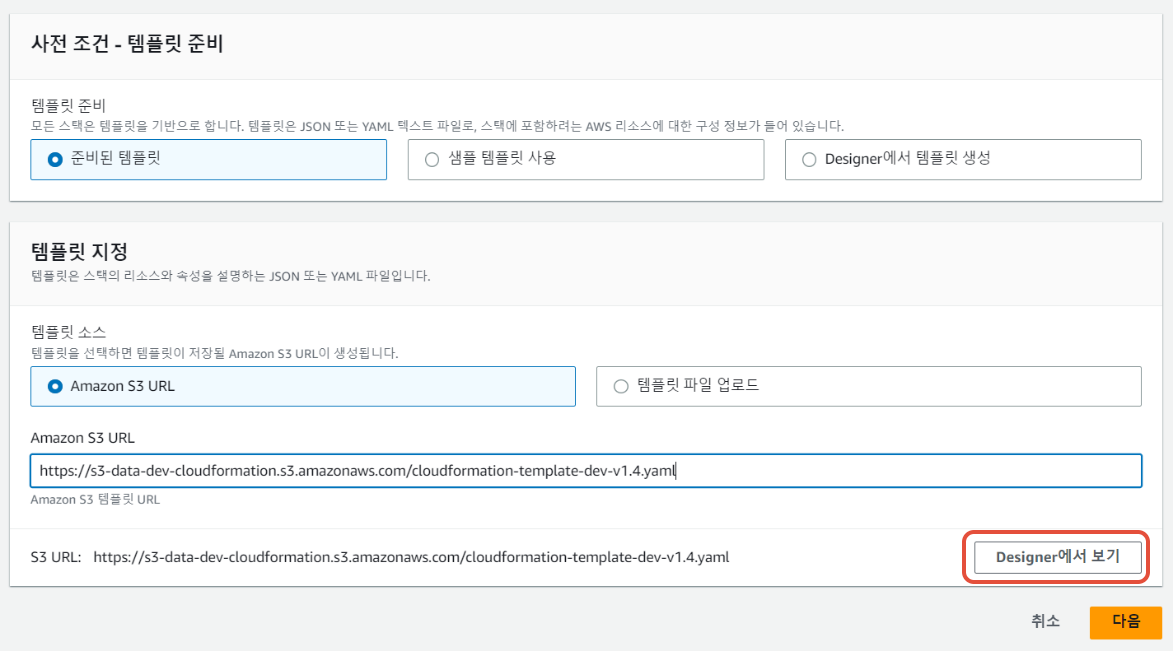
Task: Click the 템플릿 지정 section heading
Action: click(79, 251)
